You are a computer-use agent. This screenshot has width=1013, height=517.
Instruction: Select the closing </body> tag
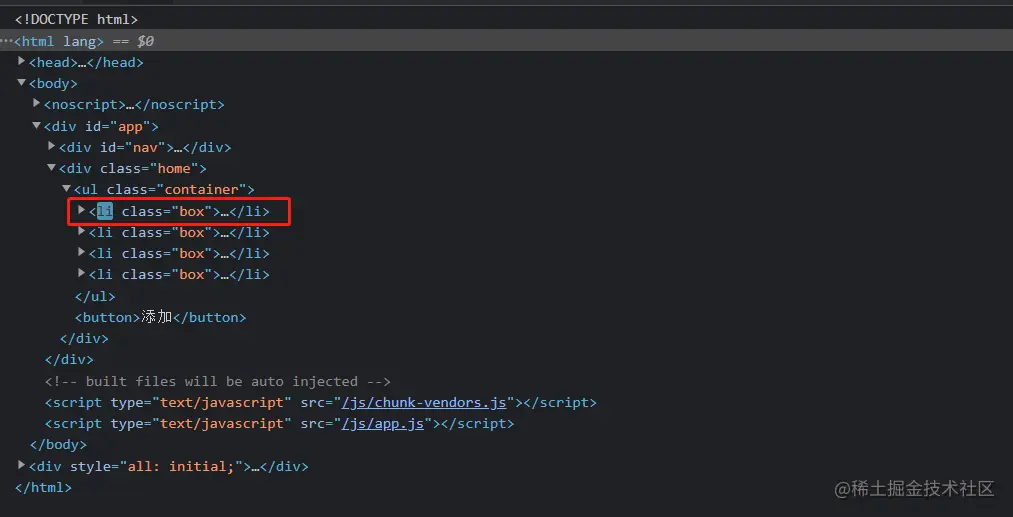click(x=58, y=445)
